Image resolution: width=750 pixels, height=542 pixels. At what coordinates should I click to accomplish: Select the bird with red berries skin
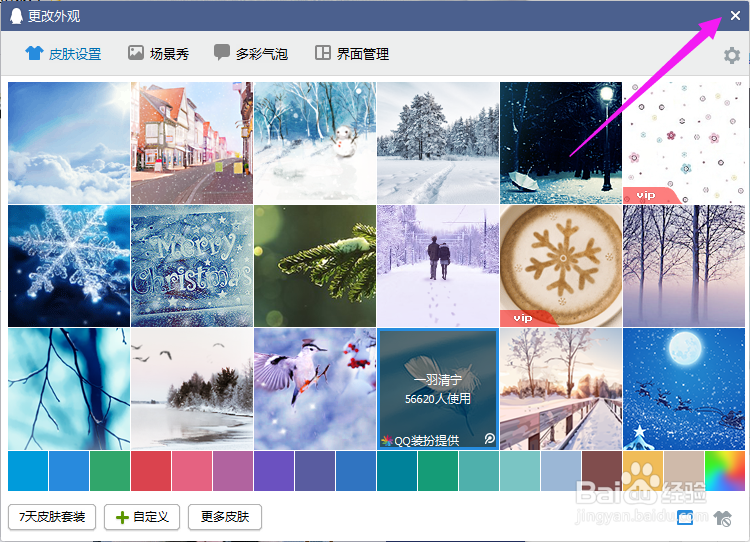point(315,388)
